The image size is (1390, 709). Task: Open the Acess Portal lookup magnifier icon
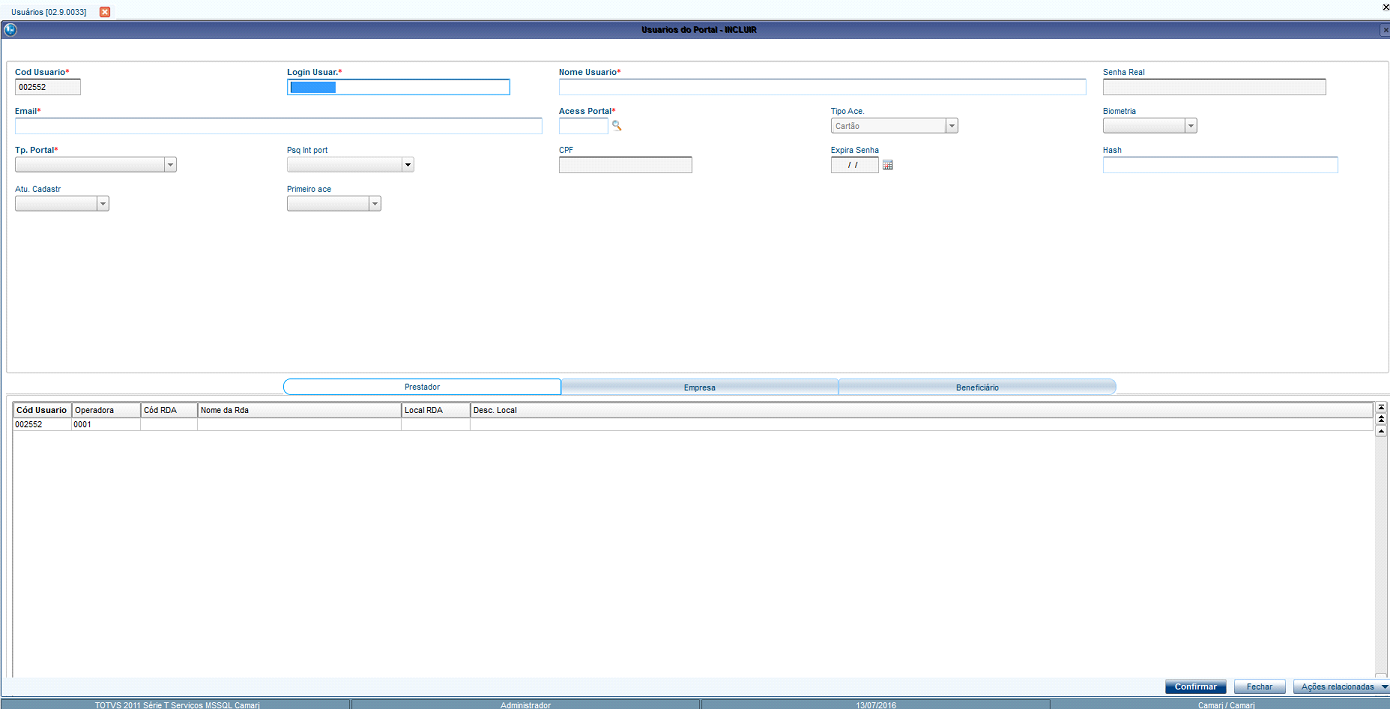point(617,126)
